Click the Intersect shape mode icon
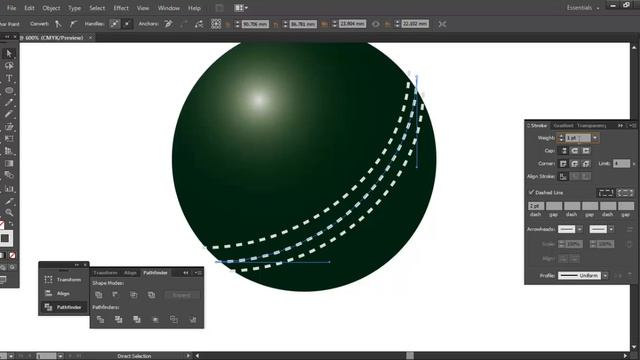Viewport: 640px width, 360px height. (x=133, y=295)
